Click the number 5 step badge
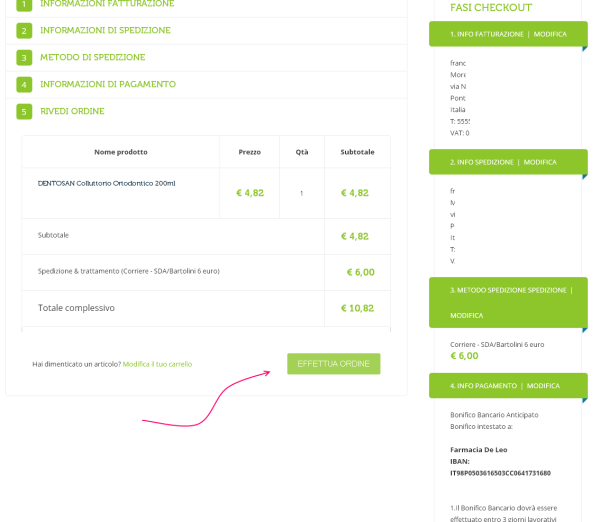The width and height of the screenshot is (600, 522). (24, 112)
